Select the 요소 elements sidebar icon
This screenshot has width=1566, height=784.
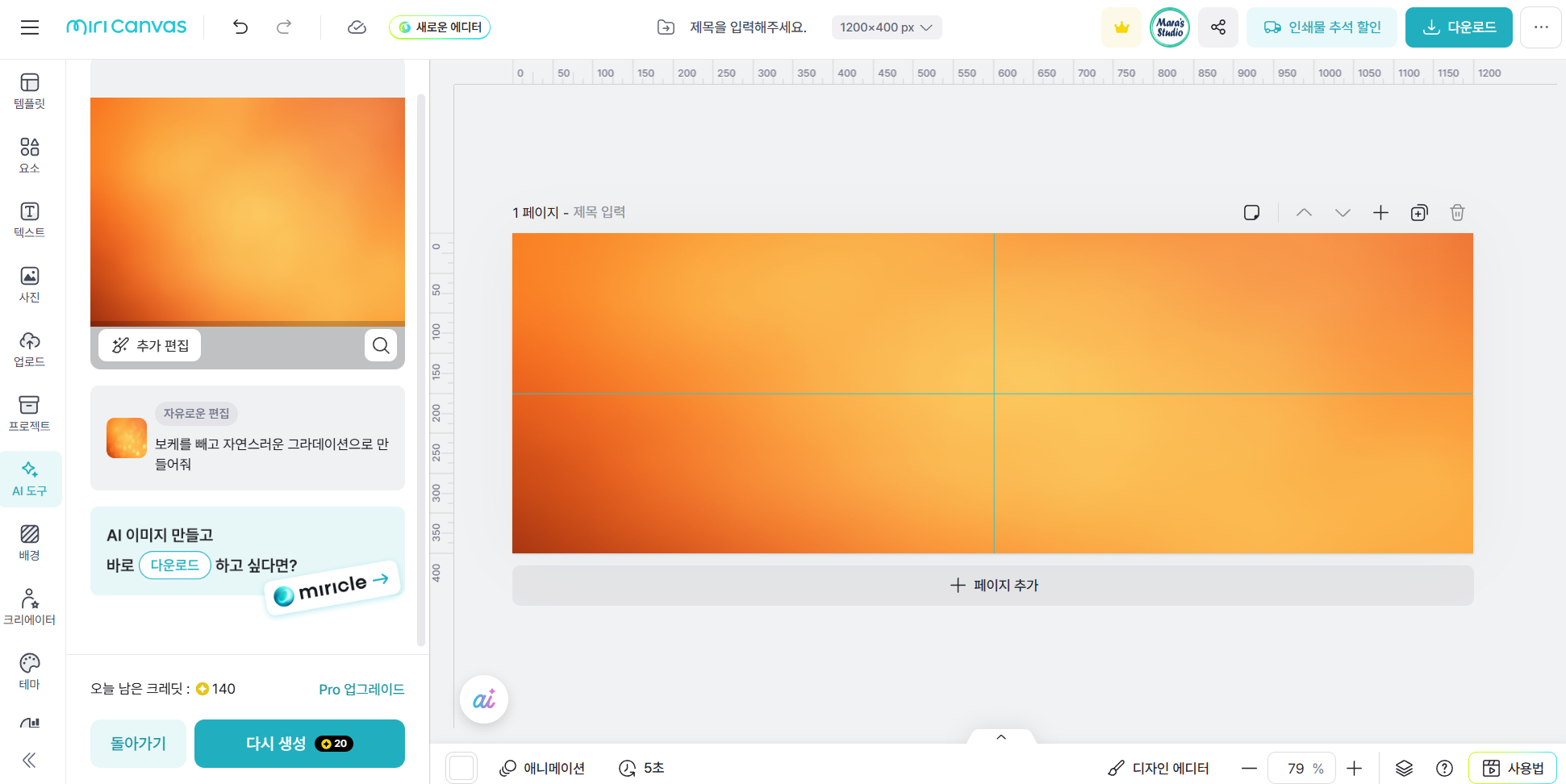30,154
